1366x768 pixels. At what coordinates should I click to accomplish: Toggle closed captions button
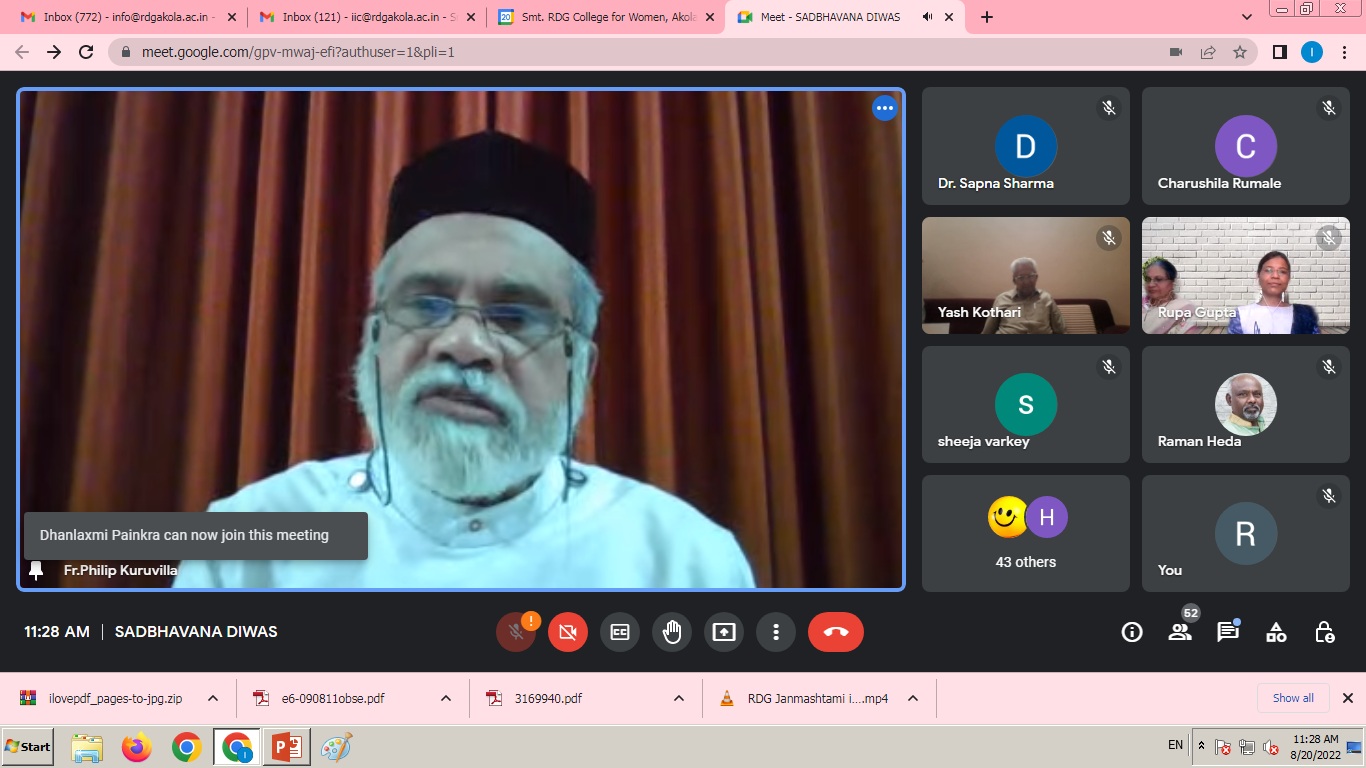click(620, 632)
